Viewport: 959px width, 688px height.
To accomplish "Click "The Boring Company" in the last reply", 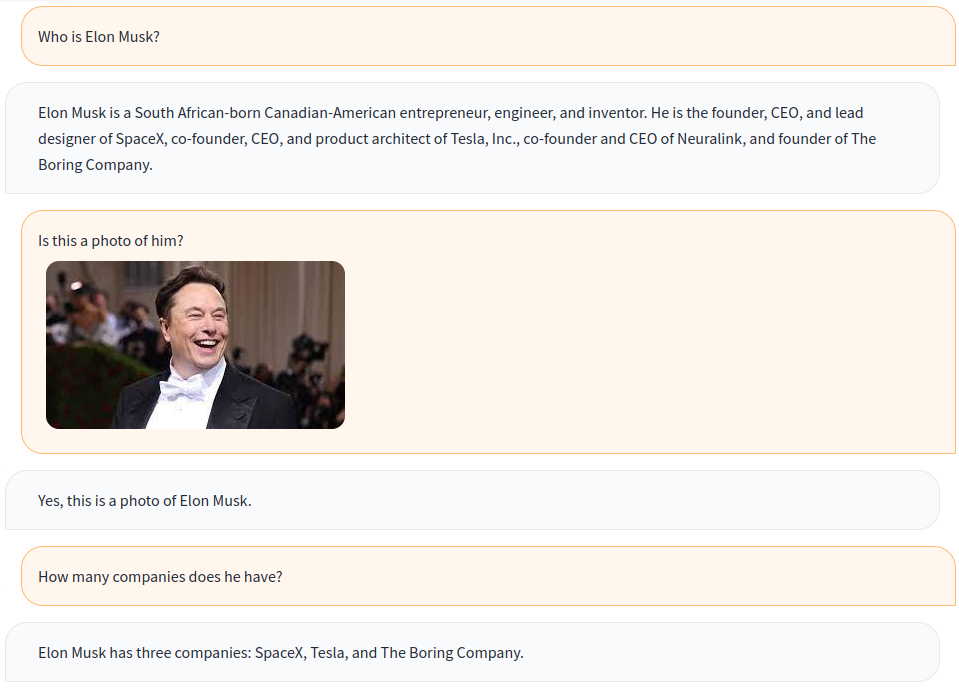I will (450, 653).
